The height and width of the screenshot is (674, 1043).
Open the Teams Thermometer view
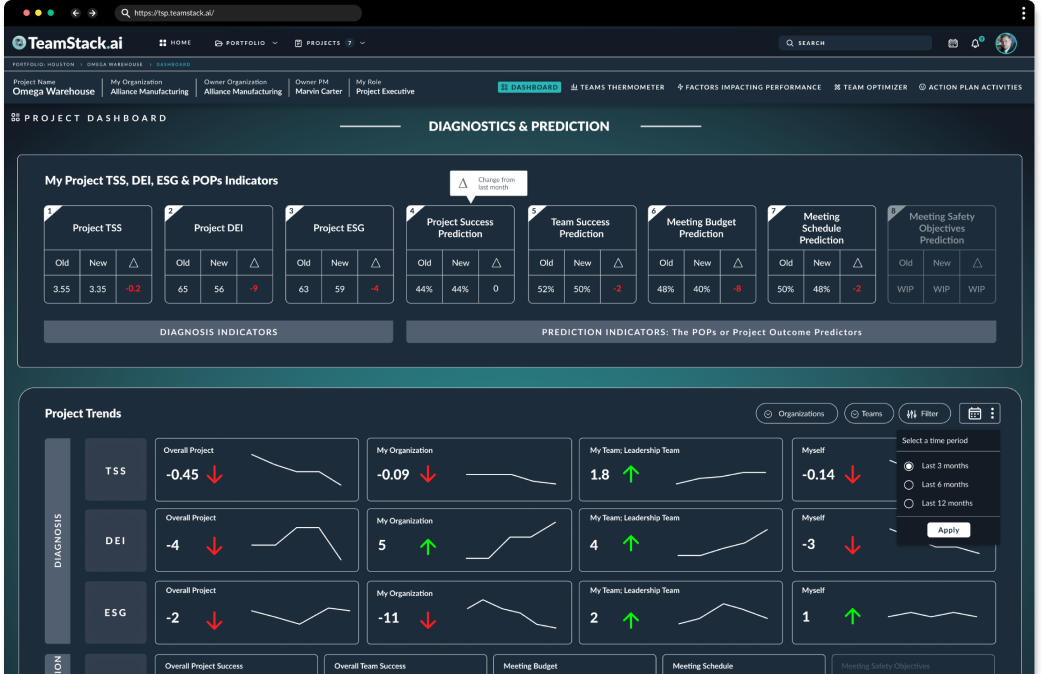pos(617,87)
